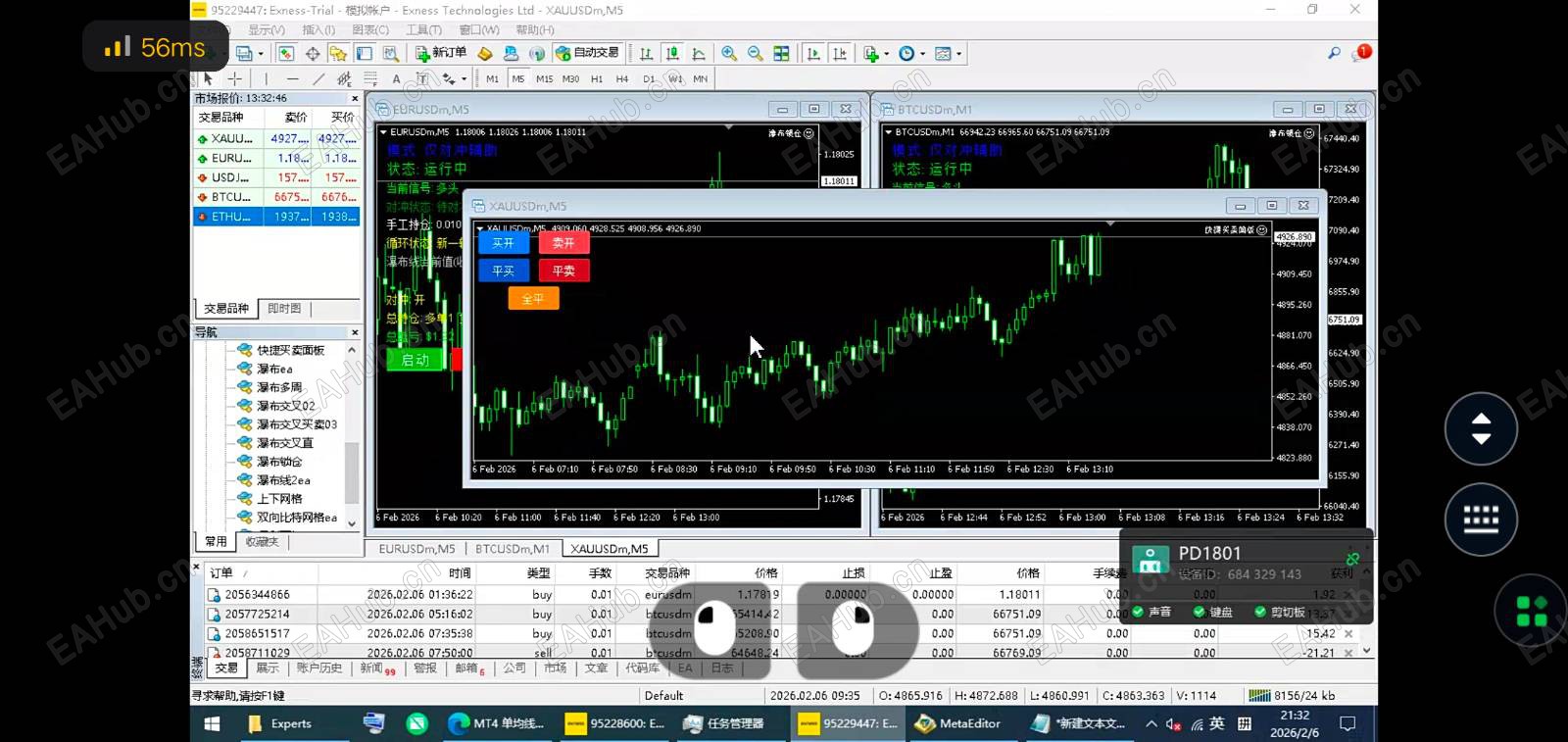The height and width of the screenshot is (742, 1568).
Task: Open 任务管理器 from the taskbar
Action: click(x=724, y=724)
